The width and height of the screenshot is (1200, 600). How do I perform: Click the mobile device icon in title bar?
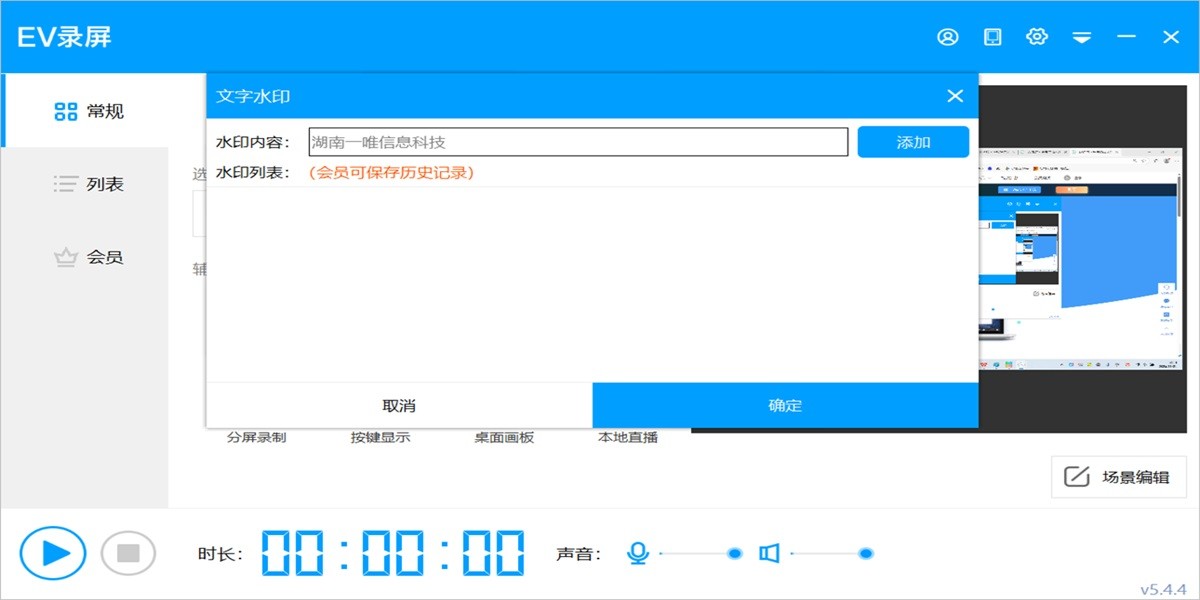click(992, 36)
